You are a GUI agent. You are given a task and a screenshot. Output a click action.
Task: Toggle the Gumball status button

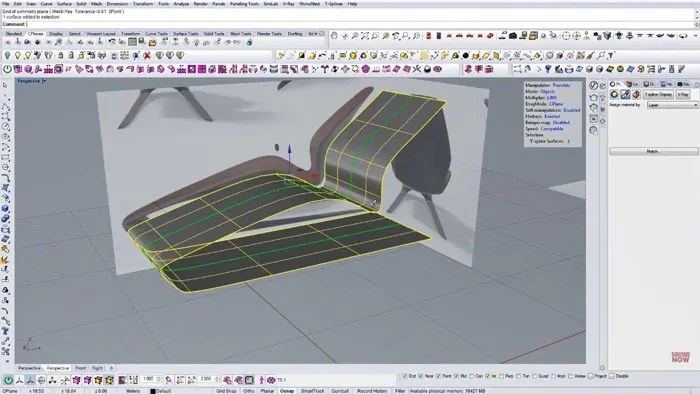(340, 391)
